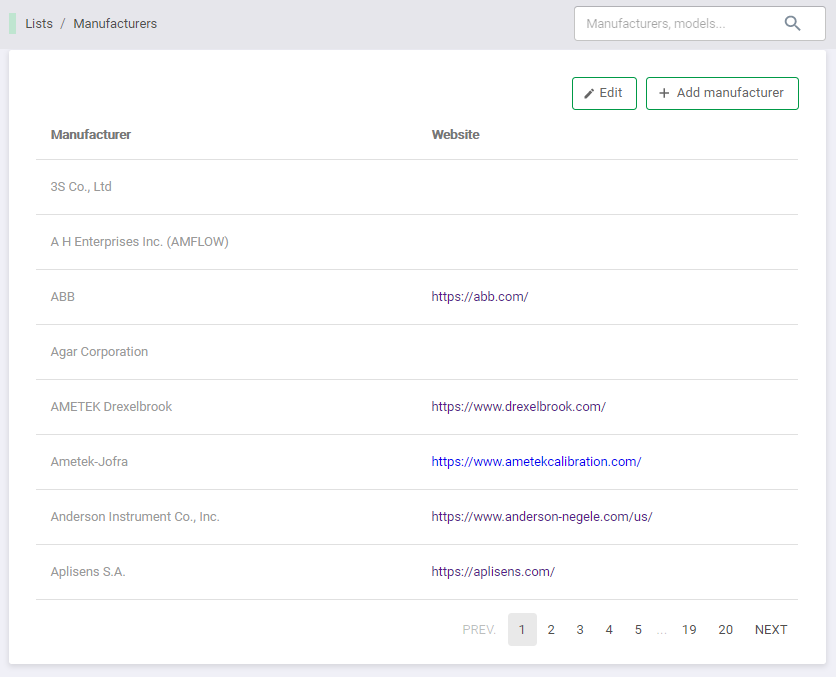Click the NEXT pagination button
836x677 pixels.
pyautogui.click(x=771, y=630)
